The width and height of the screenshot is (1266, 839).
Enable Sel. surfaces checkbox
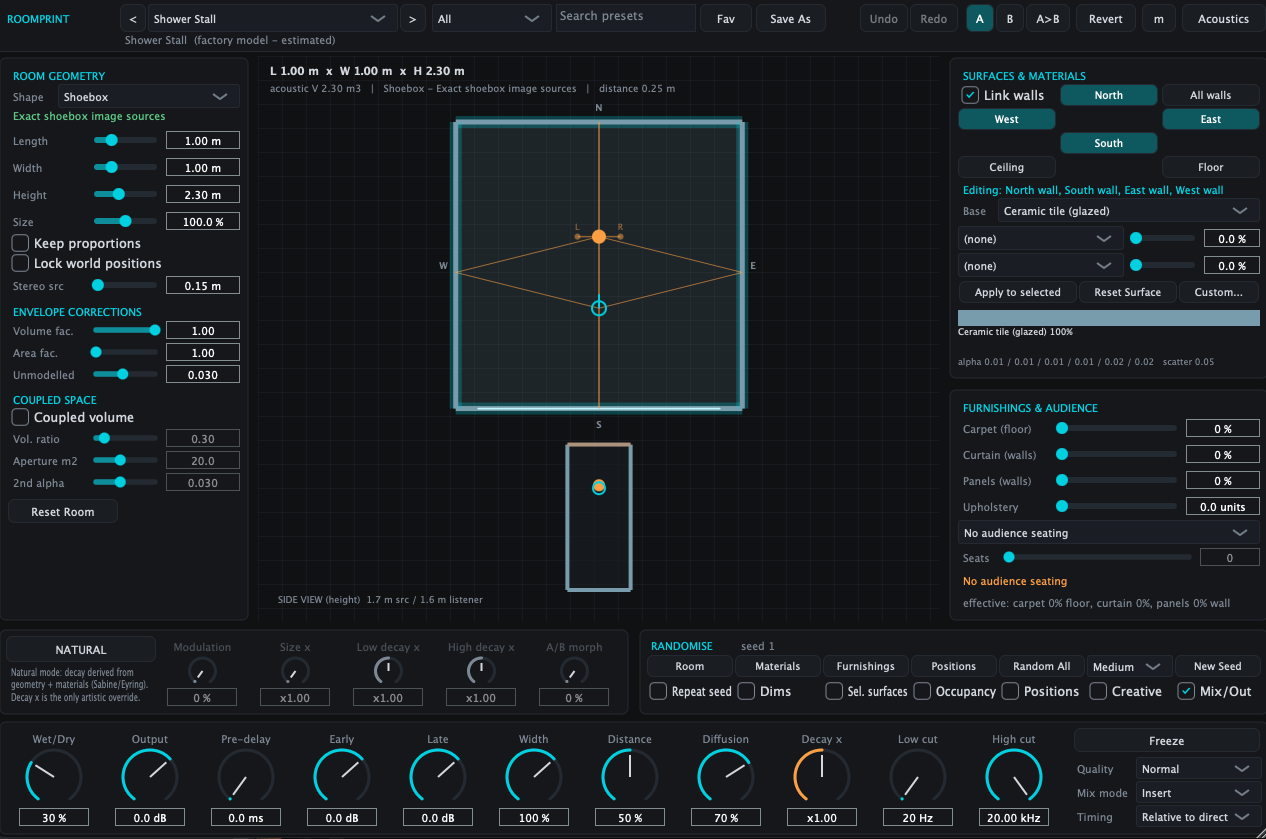coord(834,691)
